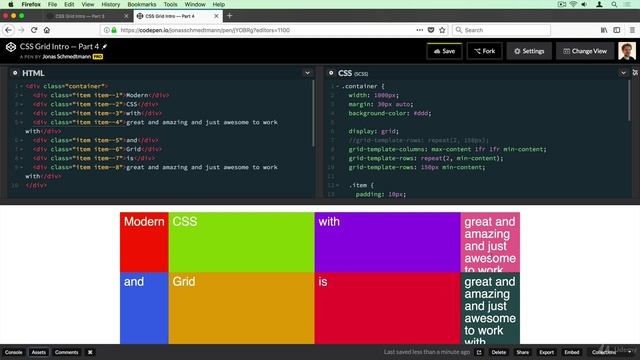The width and height of the screenshot is (640, 360).
Task: Bookmark this page with the star
Action: click(x=442, y=30)
